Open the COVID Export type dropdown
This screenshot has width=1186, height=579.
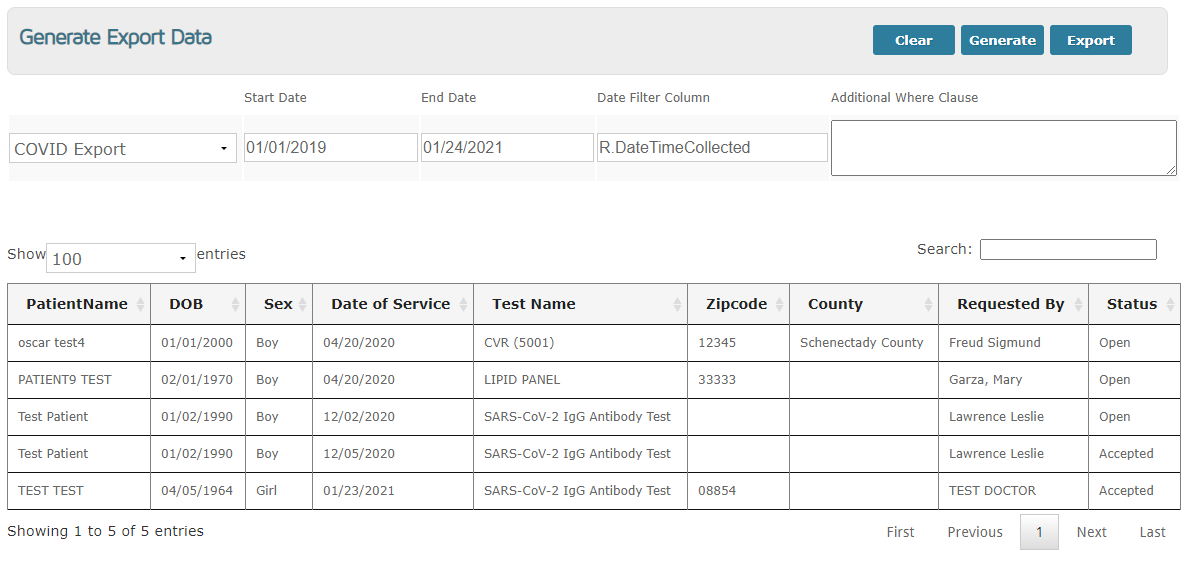tap(123, 148)
